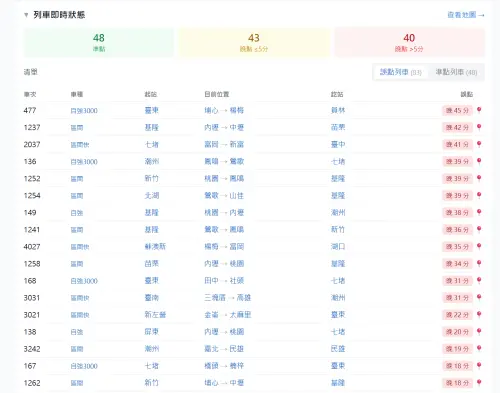This screenshot has width=500, height=393.
Task: Click the 晚 19 分 delay badge
Action: tap(457, 349)
